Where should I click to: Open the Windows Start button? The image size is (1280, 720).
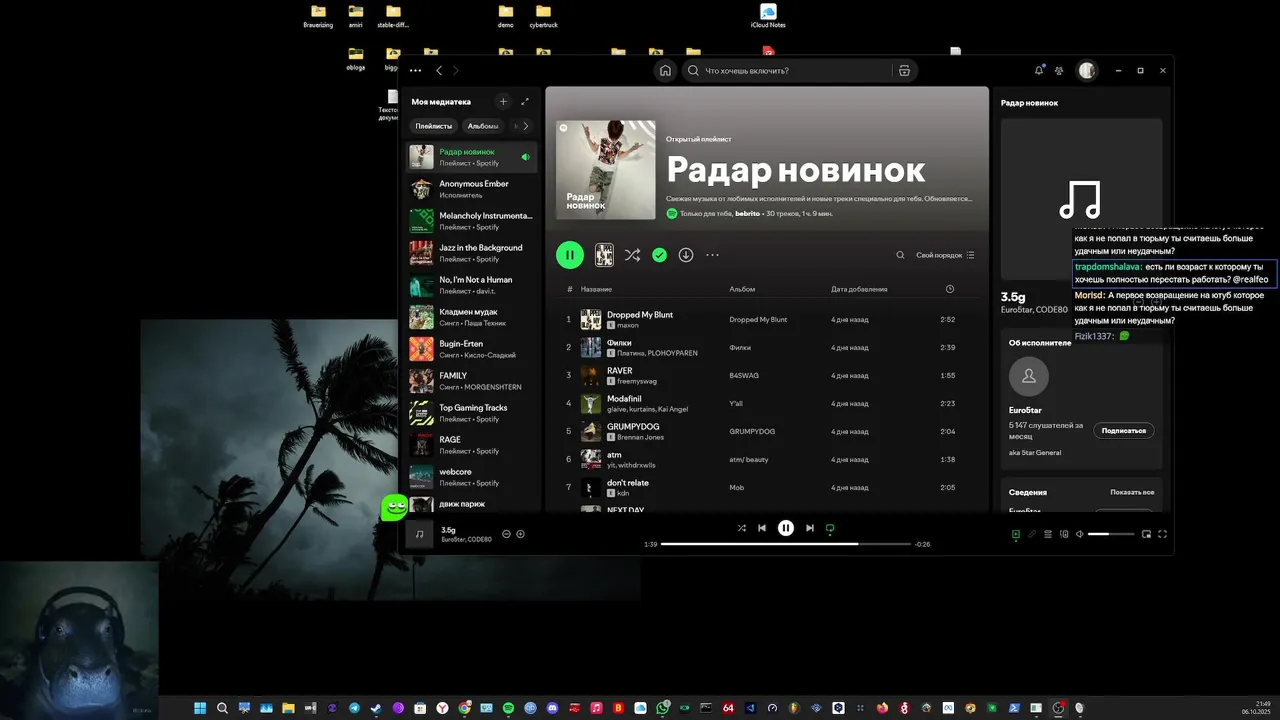(200, 708)
